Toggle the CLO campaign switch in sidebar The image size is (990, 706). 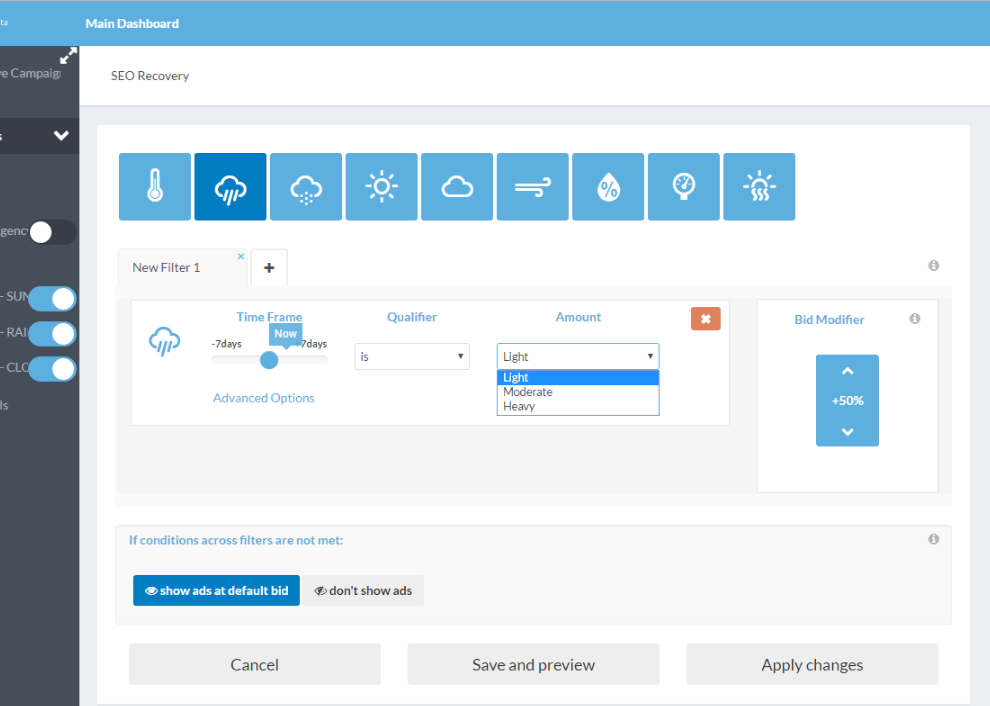tap(52, 368)
